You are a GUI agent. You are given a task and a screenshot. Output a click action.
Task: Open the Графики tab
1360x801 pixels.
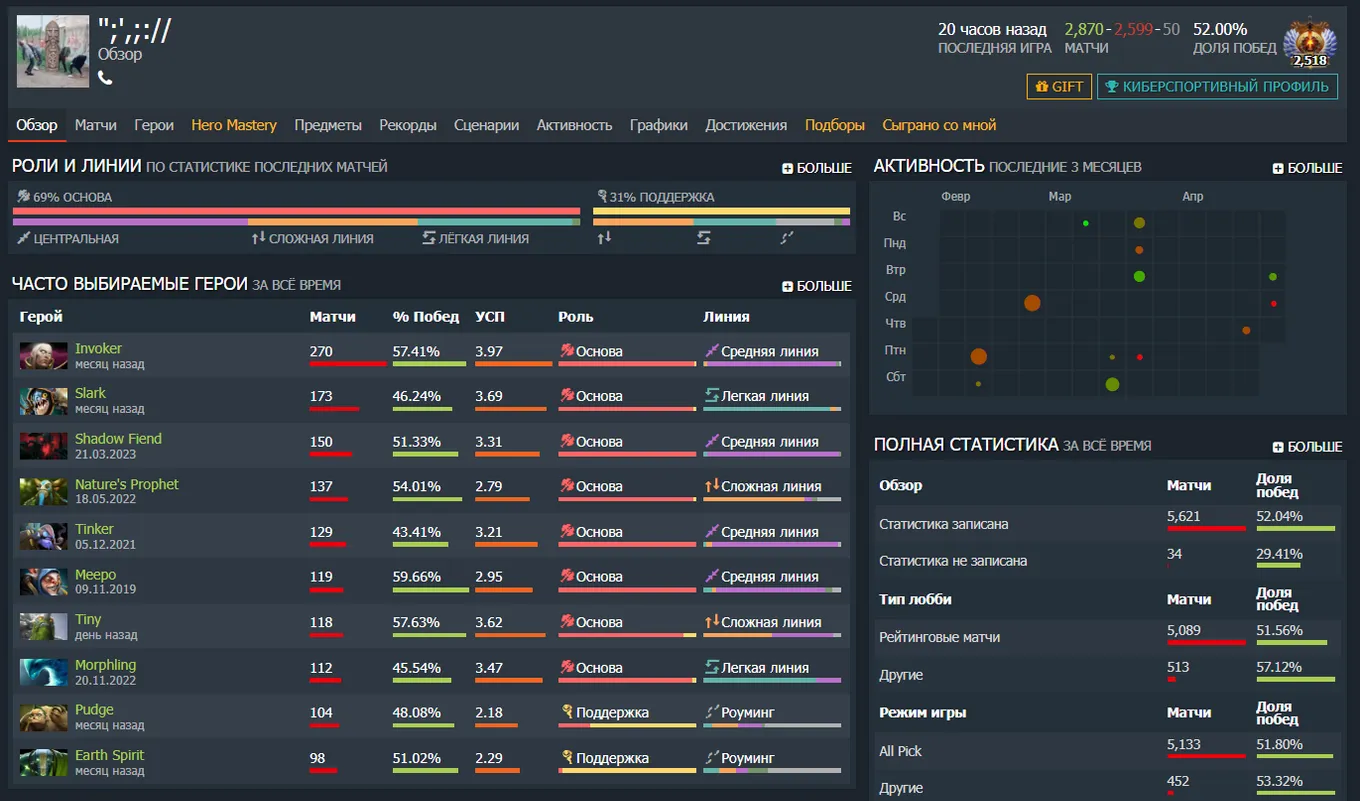[658, 125]
